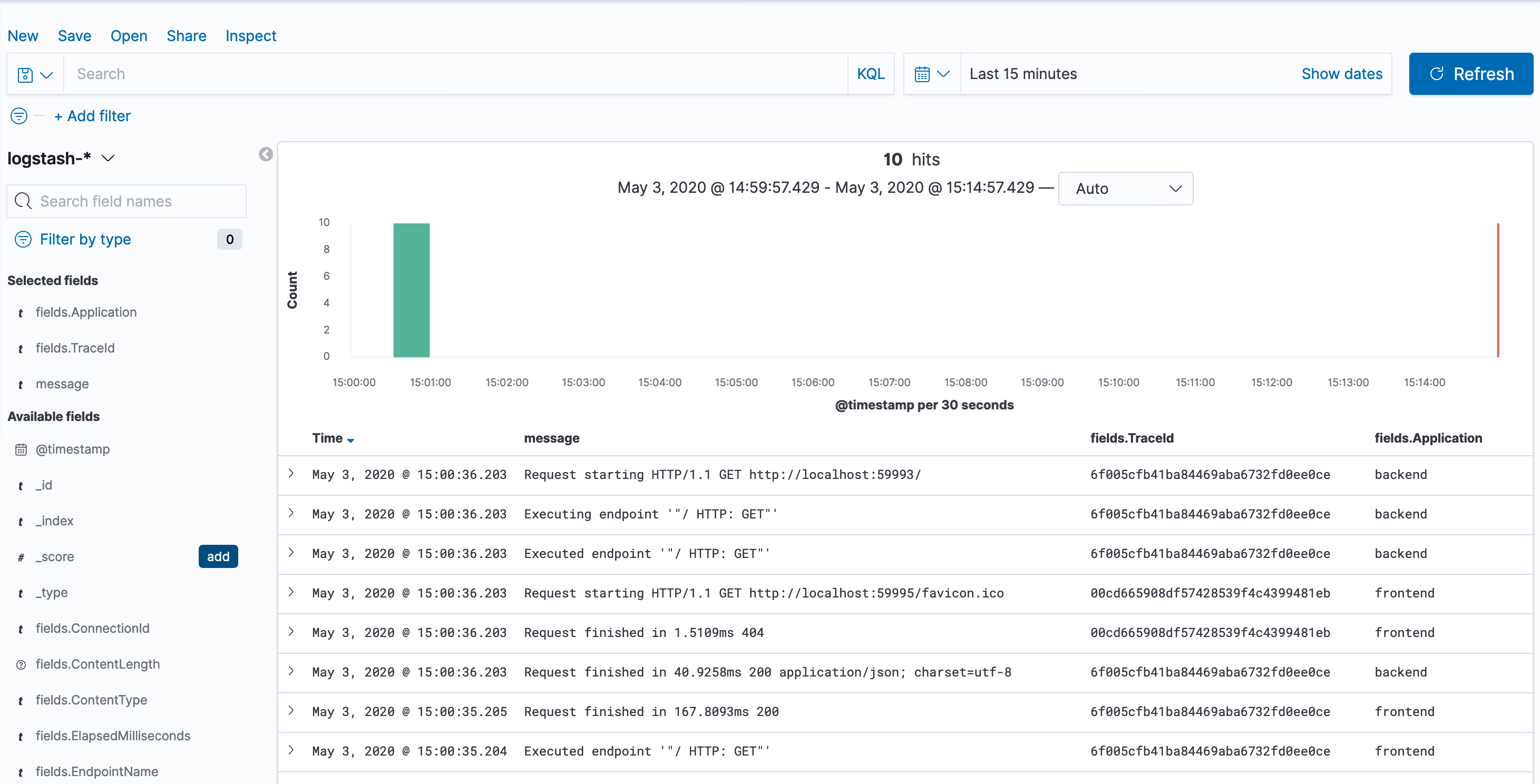Screen dimensions: 1540x784
Task: Open the Save menu item
Action: 75,36
